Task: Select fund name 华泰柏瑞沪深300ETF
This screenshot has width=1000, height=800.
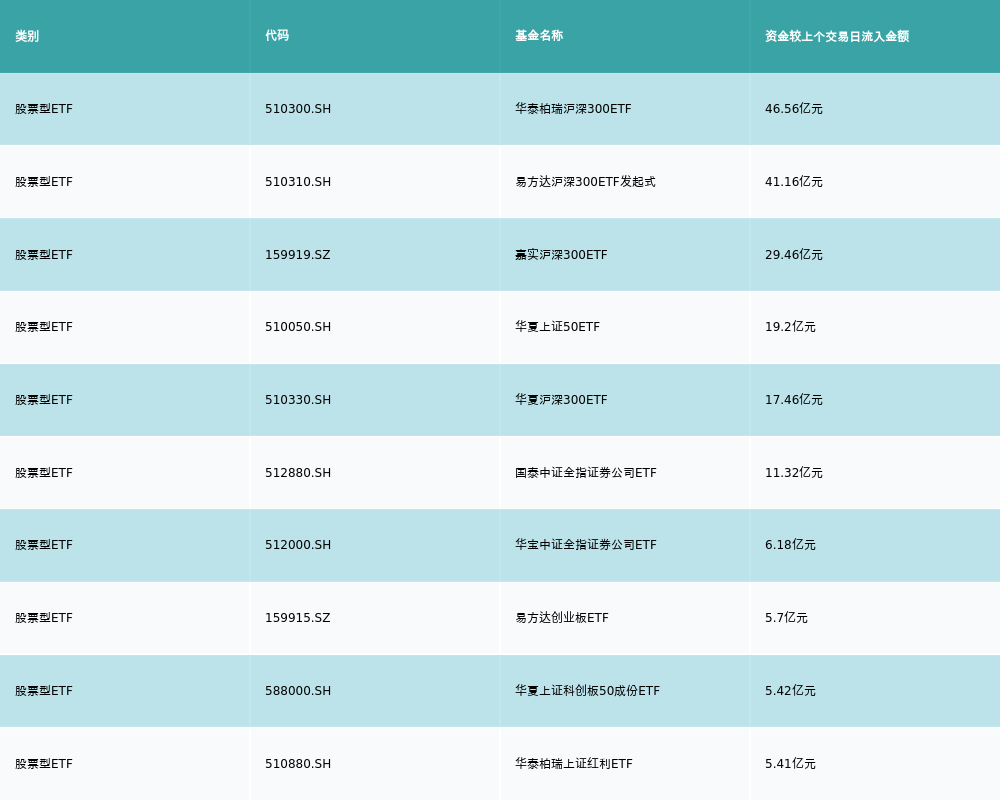Action: (x=573, y=109)
